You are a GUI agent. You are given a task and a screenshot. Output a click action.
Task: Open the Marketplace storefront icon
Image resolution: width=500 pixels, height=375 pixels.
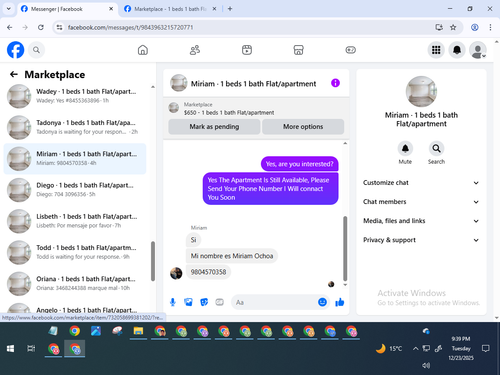point(298,50)
